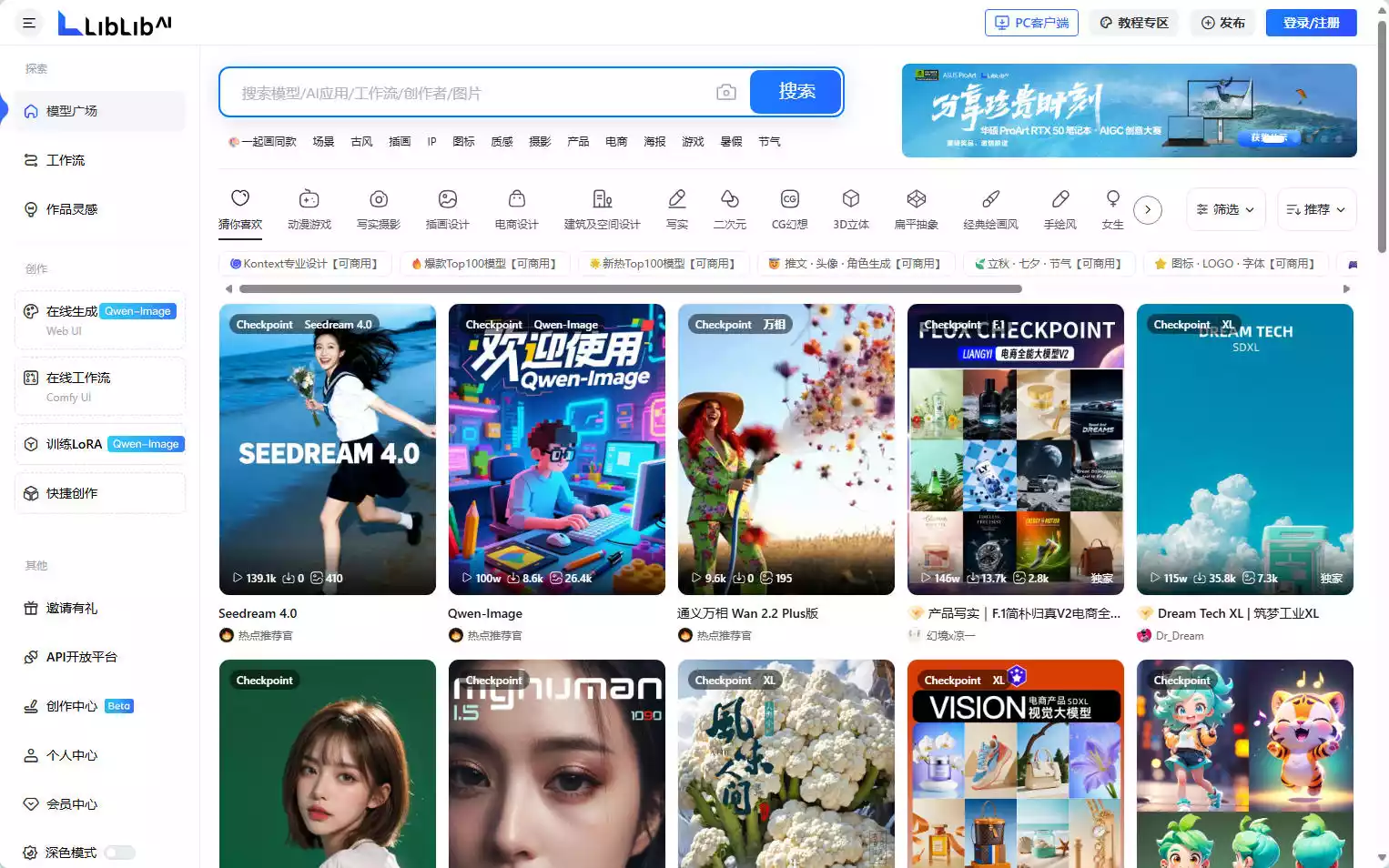Open the 推荐 sorting dropdown
This screenshot has height=868, width=1389.
pyautogui.click(x=1316, y=208)
